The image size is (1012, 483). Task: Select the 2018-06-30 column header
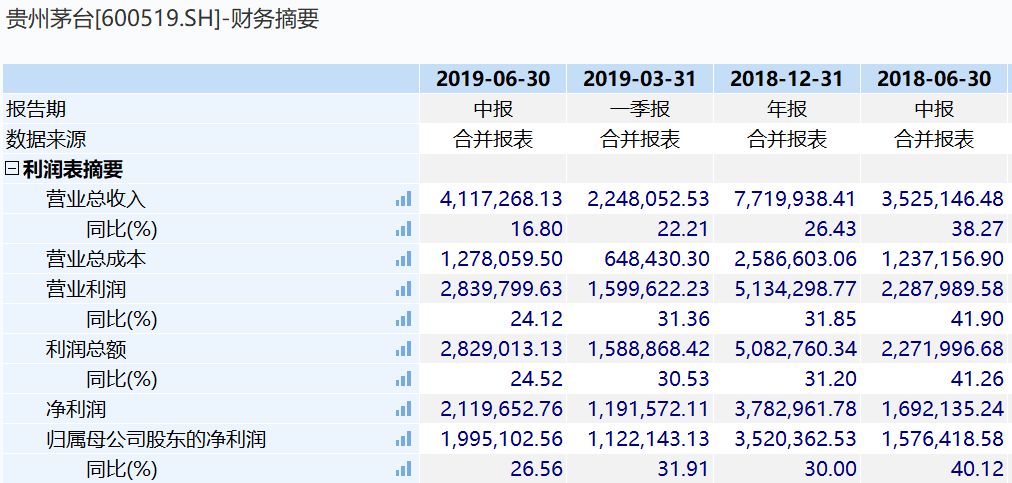coord(933,79)
